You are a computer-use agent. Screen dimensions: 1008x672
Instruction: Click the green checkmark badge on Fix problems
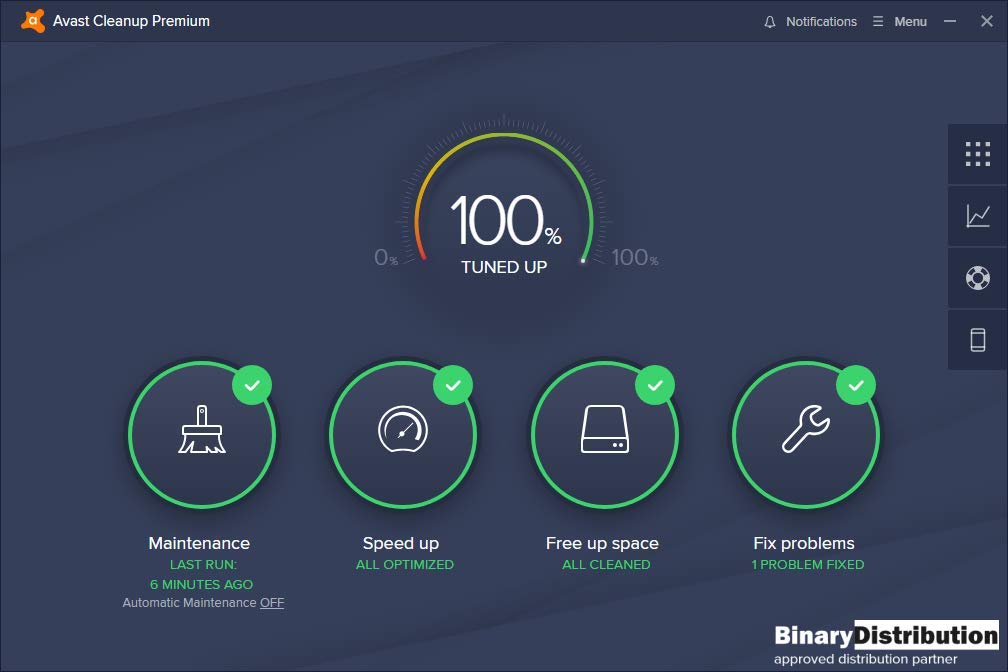855,385
